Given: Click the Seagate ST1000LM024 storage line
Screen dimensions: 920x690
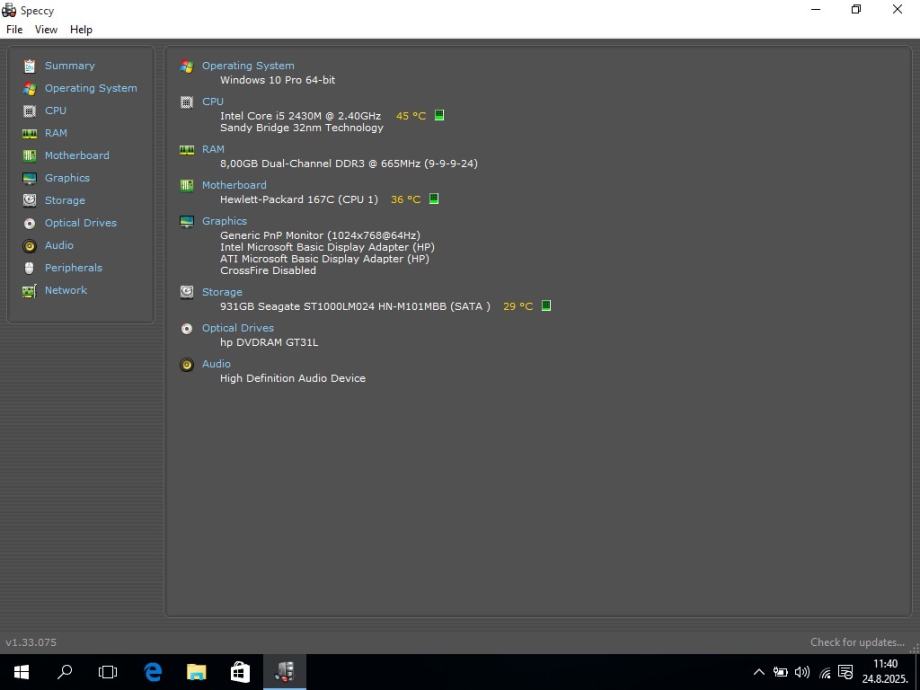Looking at the screenshot, I should tap(355, 306).
